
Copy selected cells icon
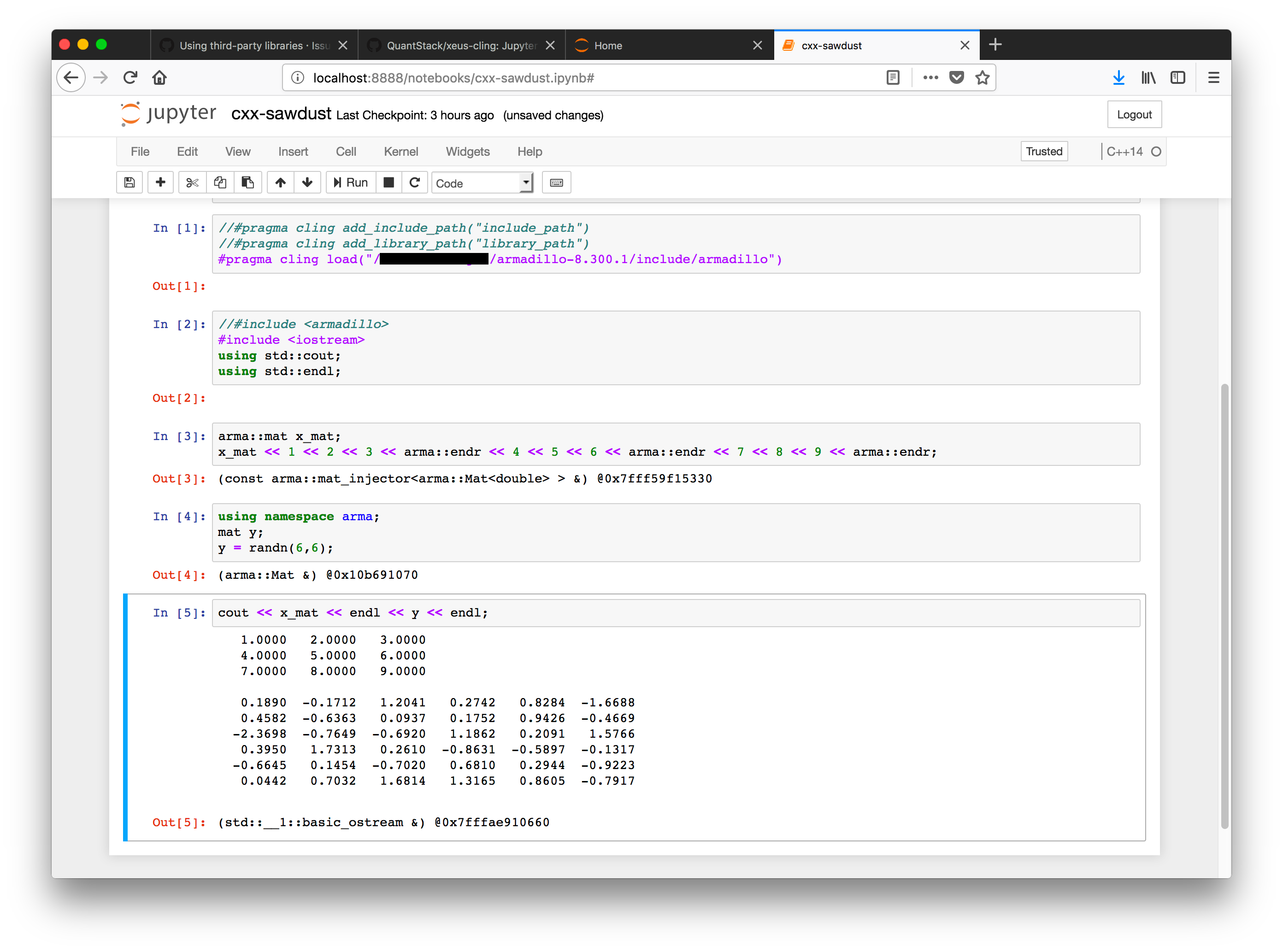point(220,182)
